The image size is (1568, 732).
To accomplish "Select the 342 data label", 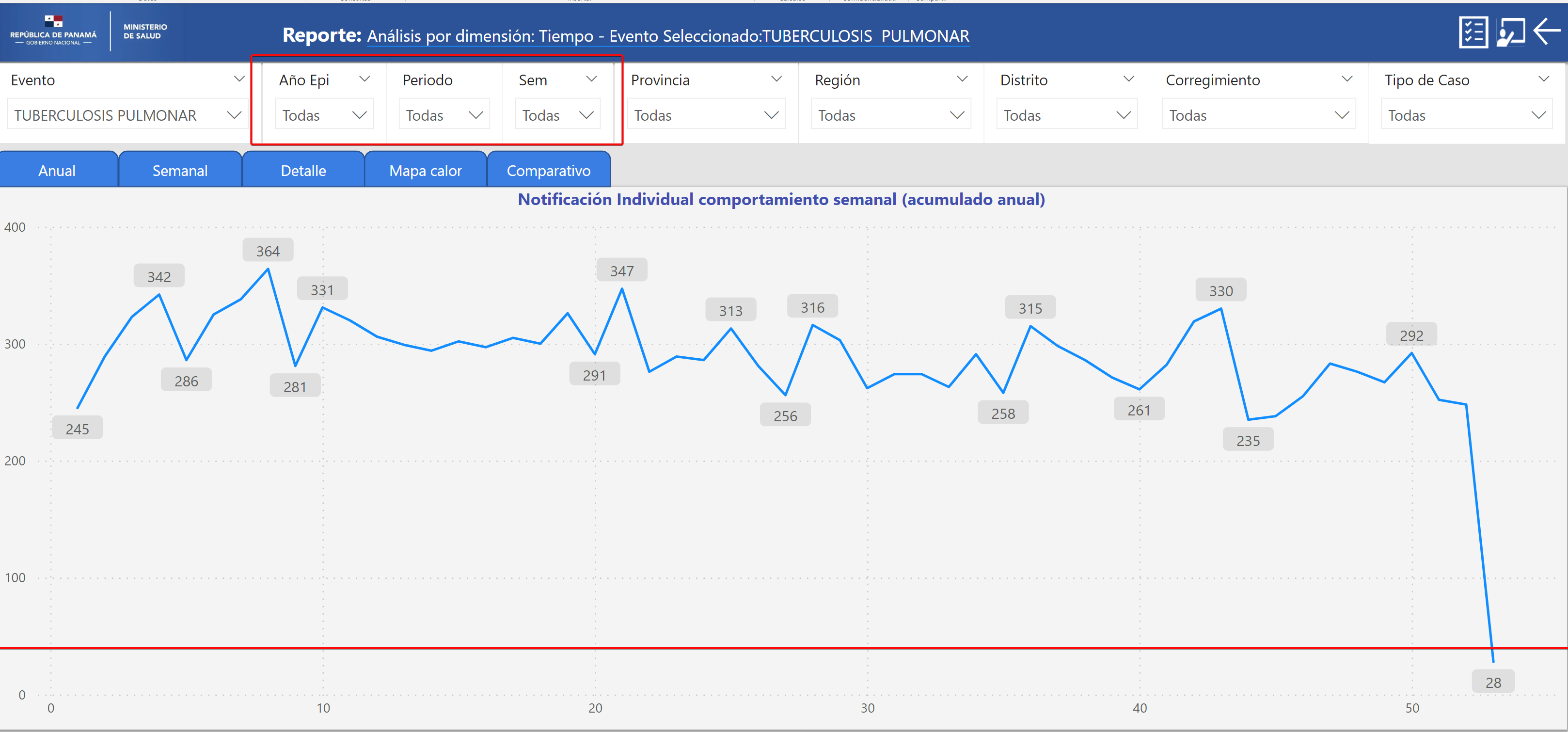I will [x=159, y=276].
